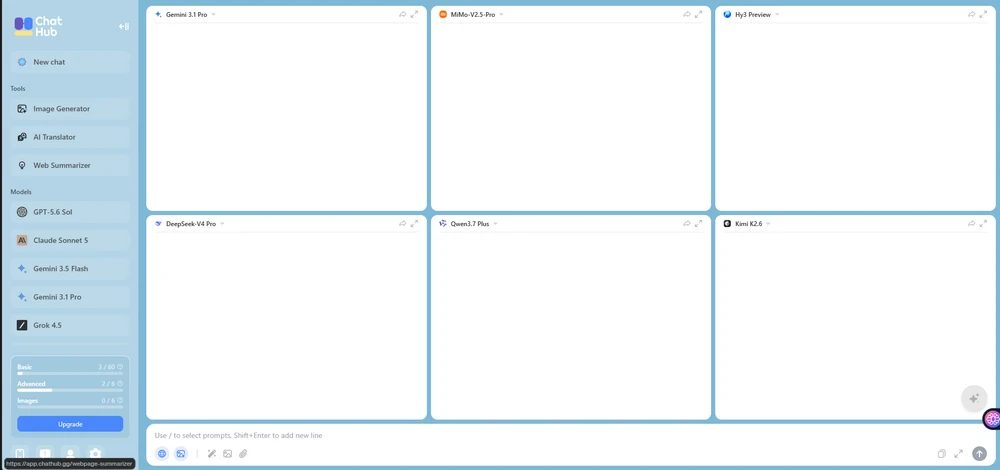Focus the prompt message input field

coord(561,436)
